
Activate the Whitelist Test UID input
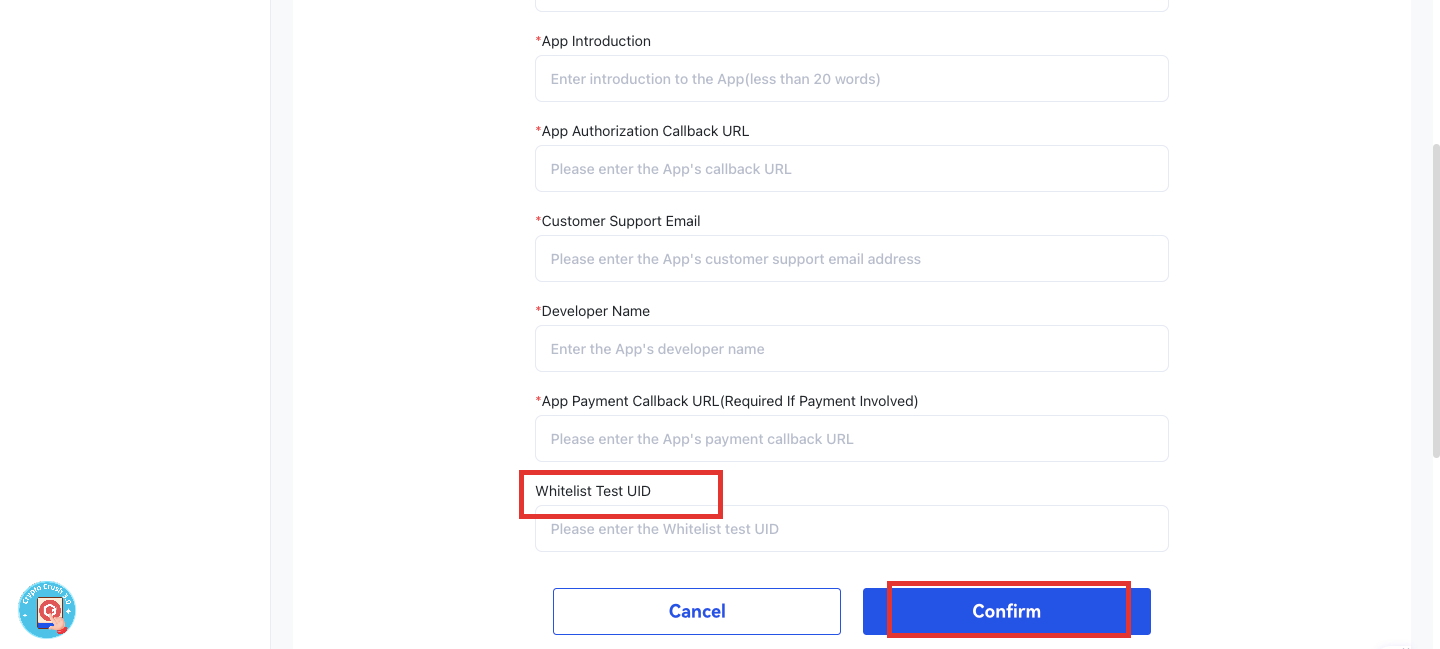pos(851,529)
